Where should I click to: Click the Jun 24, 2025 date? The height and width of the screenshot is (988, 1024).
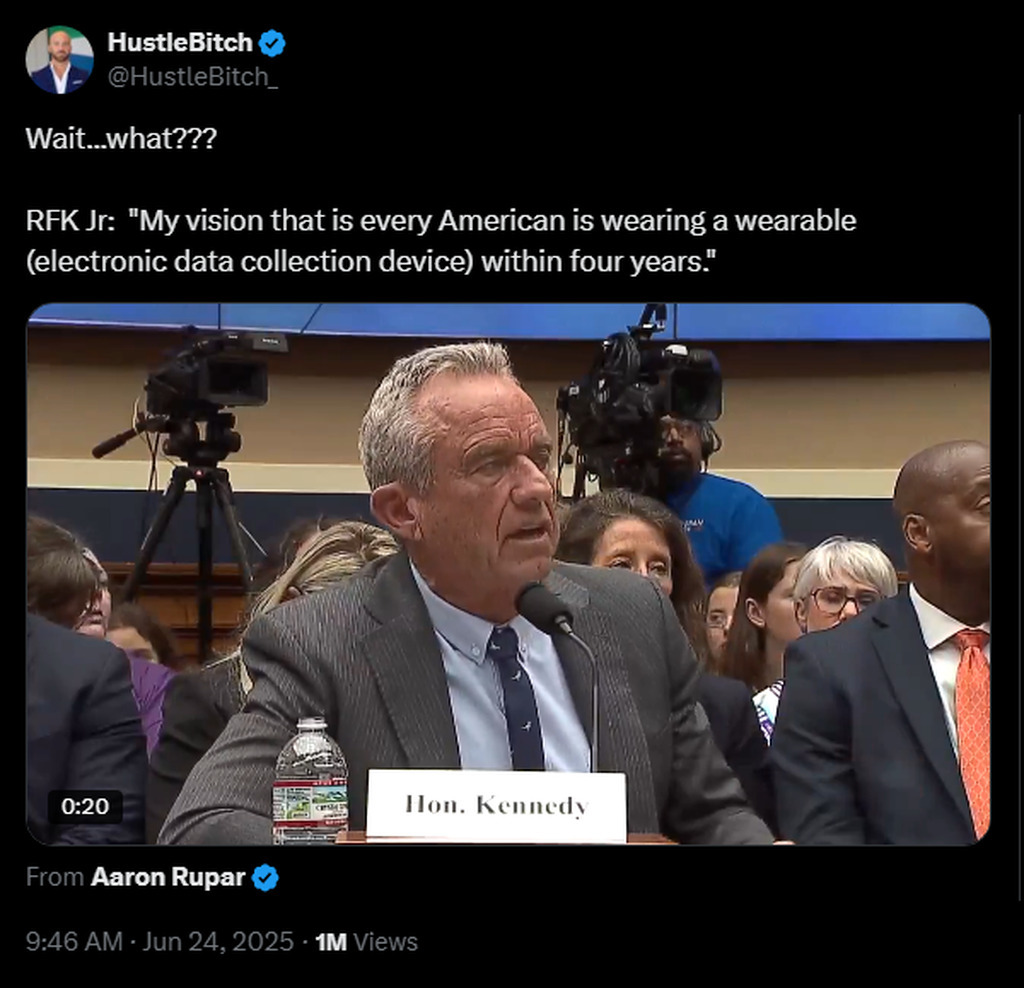[x=218, y=942]
